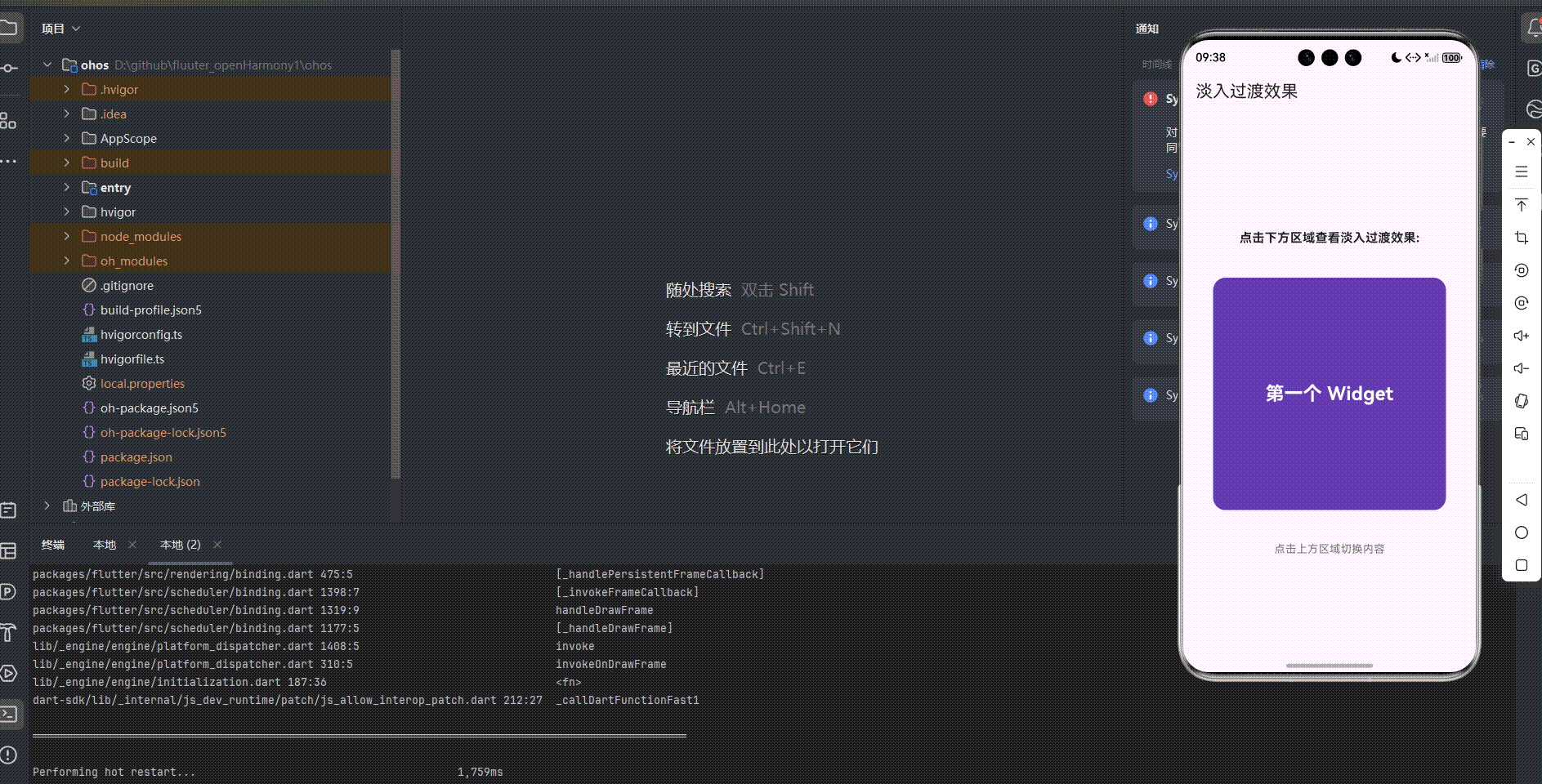Switch to the 本地 (2) terminal tab
Screen dimensions: 1542x784
point(181,545)
